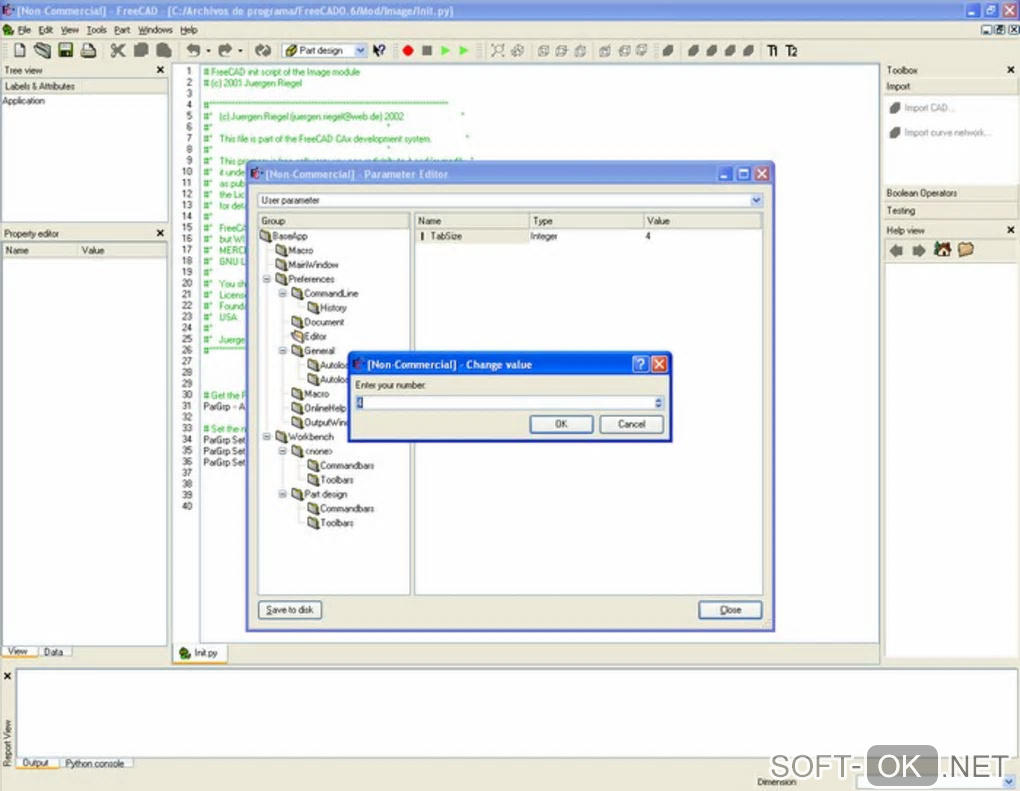Open the Tools menu

tap(96, 30)
